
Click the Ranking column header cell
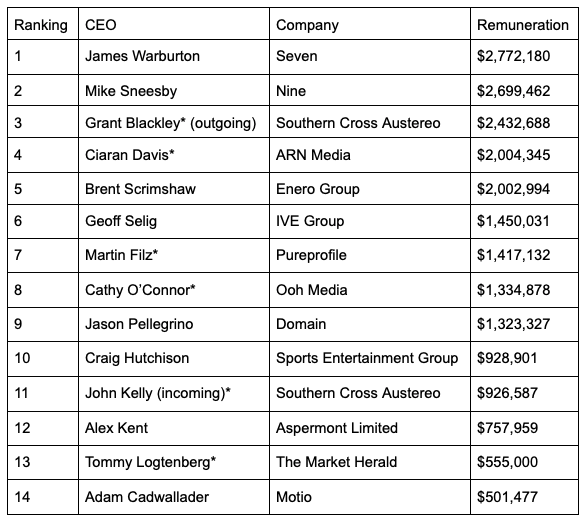(43, 24)
